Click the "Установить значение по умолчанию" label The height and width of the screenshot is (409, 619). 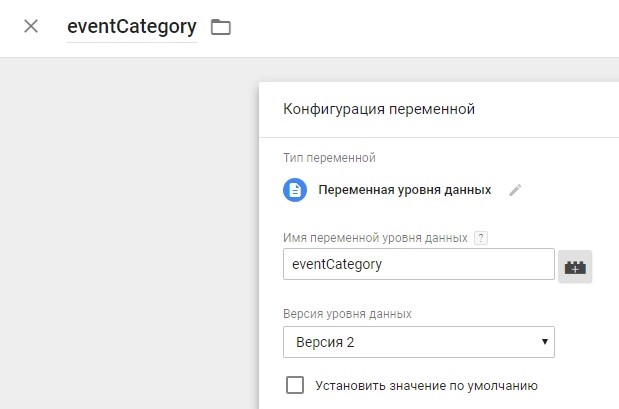[426, 385]
